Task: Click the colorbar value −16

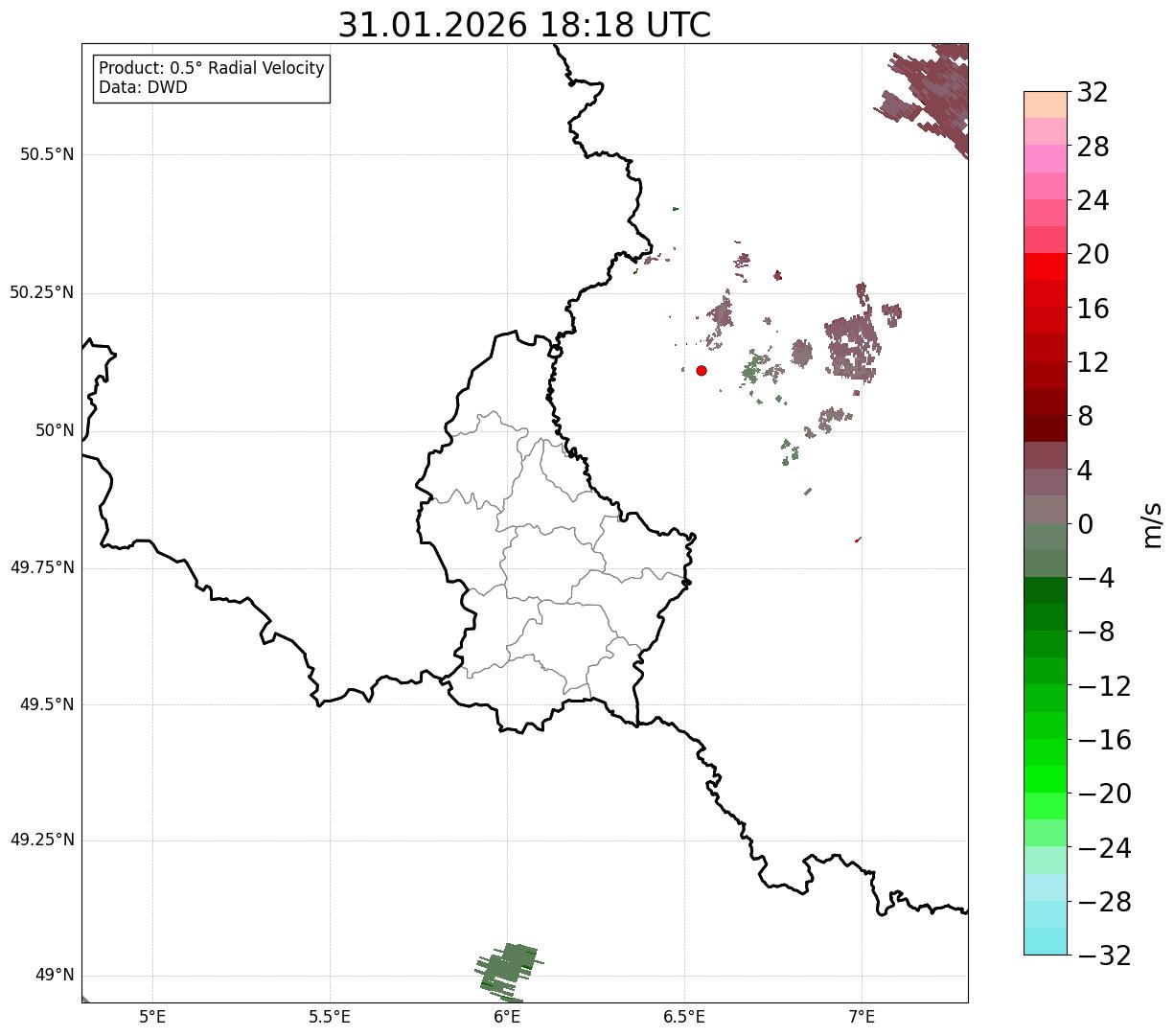Action: (1103, 740)
